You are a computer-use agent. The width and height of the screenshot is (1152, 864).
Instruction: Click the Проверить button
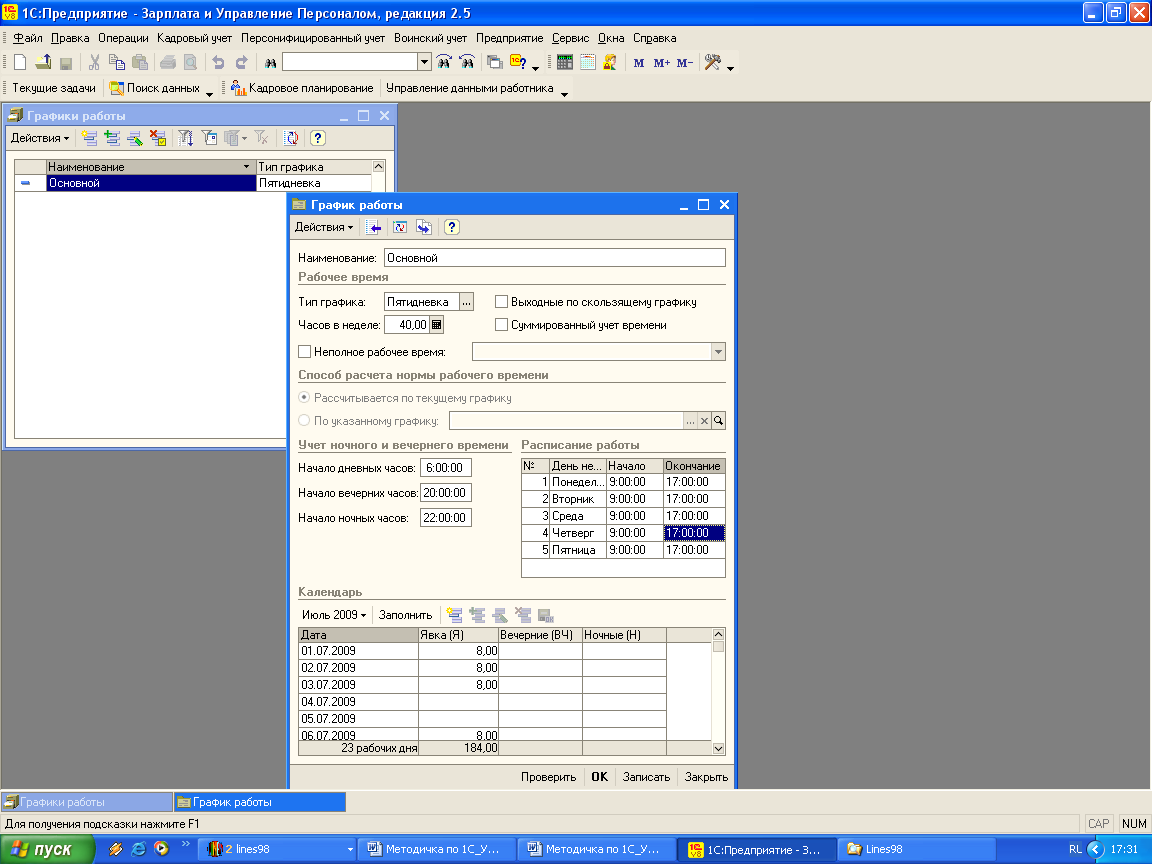pyautogui.click(x=548, y=777)
